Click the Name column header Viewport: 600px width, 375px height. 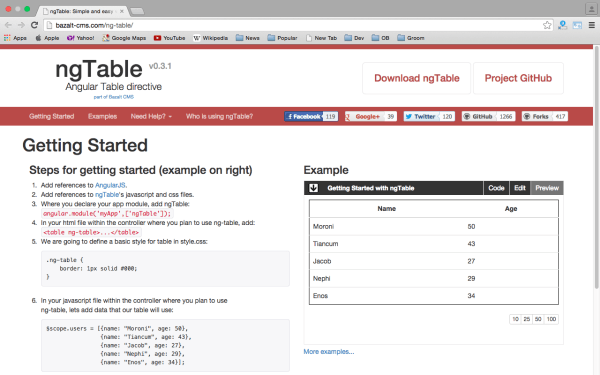386,209
